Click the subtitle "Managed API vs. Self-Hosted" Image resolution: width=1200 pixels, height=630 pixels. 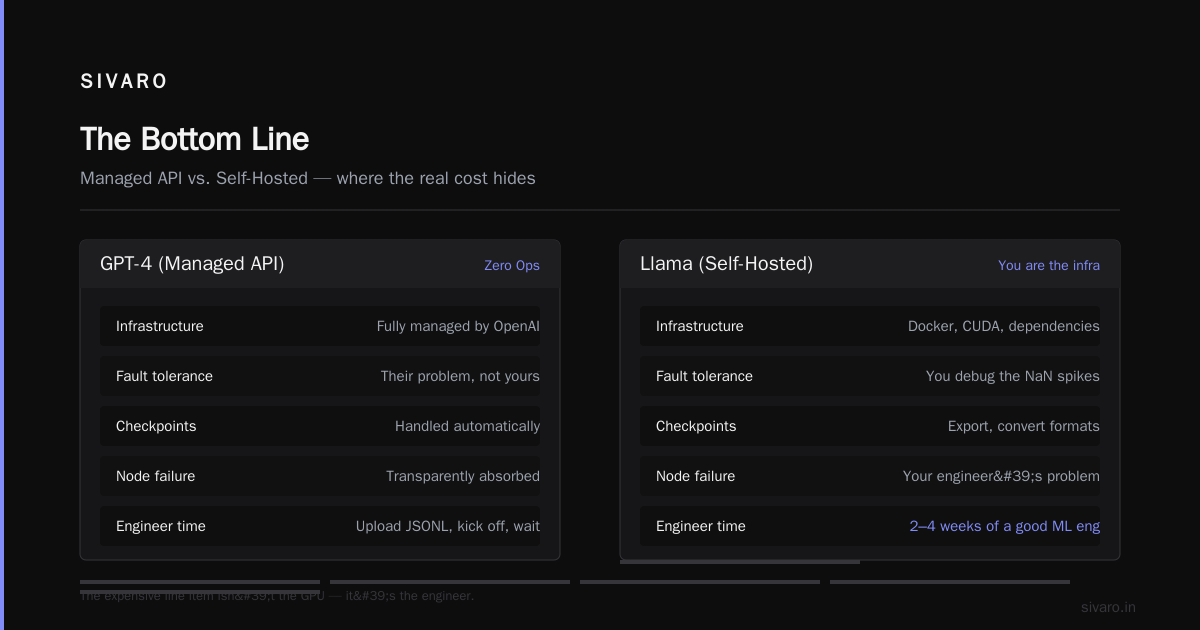coord(194,179)
